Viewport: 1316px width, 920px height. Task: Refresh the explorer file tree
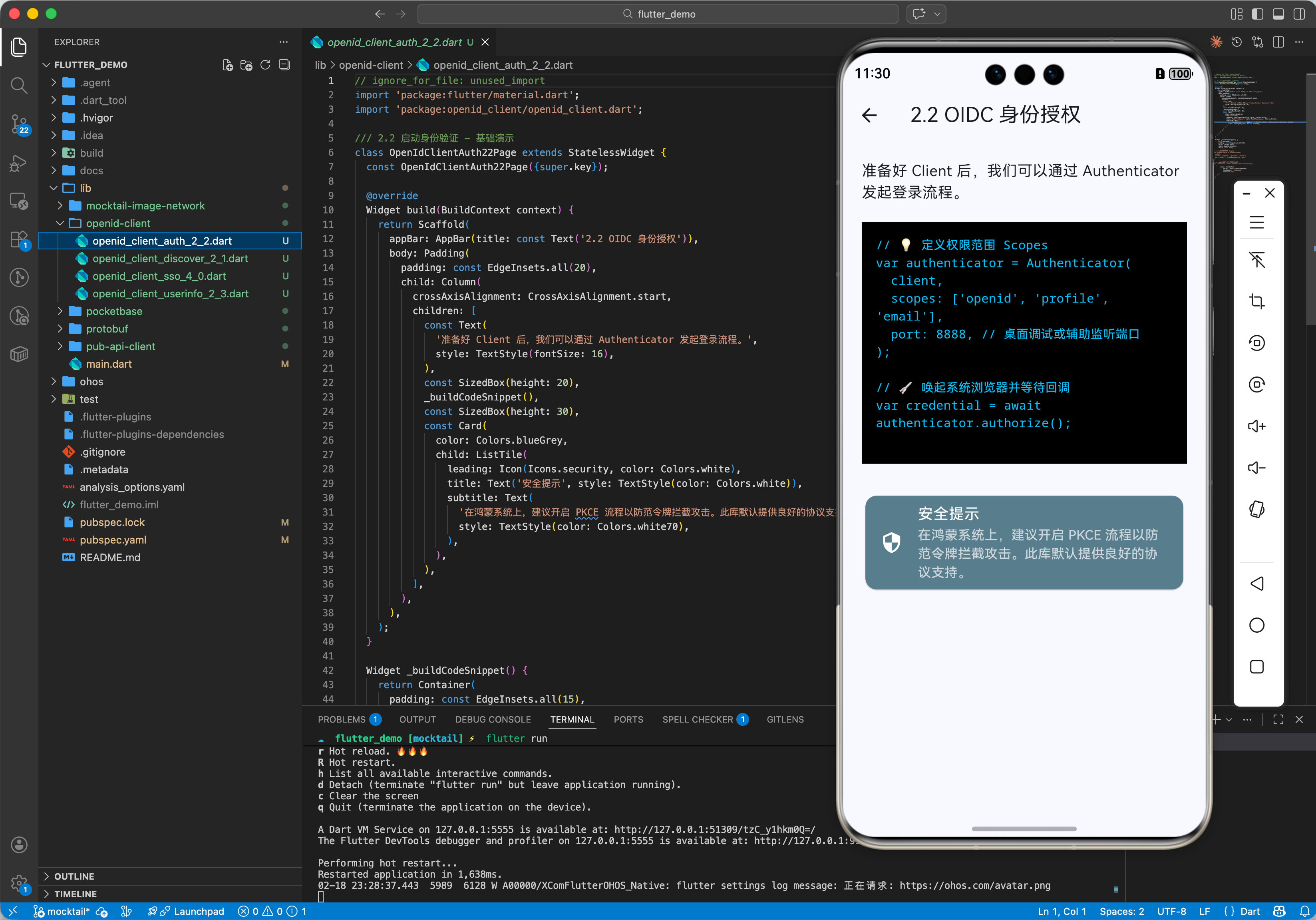click(265, 65)
